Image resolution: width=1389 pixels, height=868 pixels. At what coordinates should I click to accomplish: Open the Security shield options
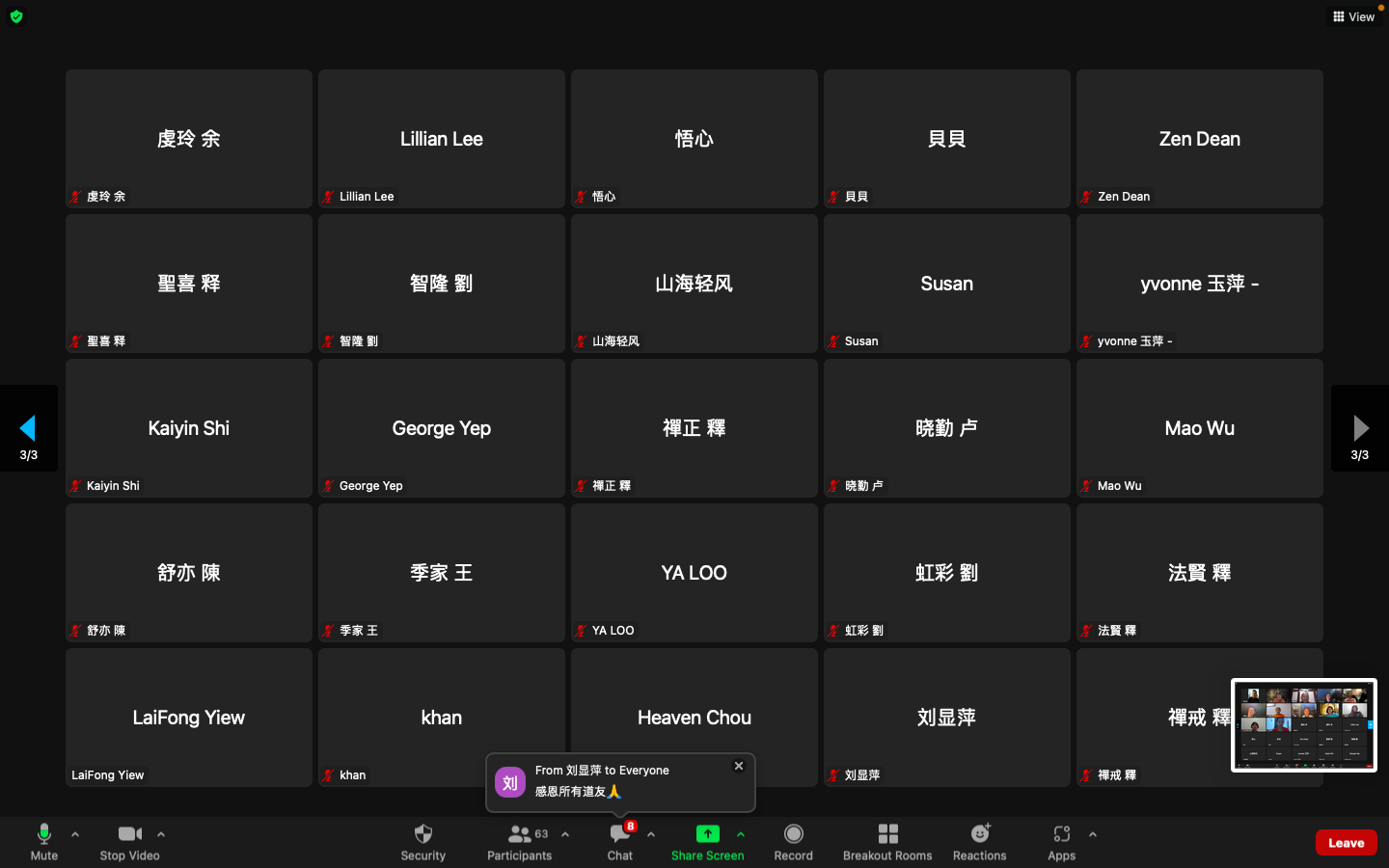[x=422, y=841]
